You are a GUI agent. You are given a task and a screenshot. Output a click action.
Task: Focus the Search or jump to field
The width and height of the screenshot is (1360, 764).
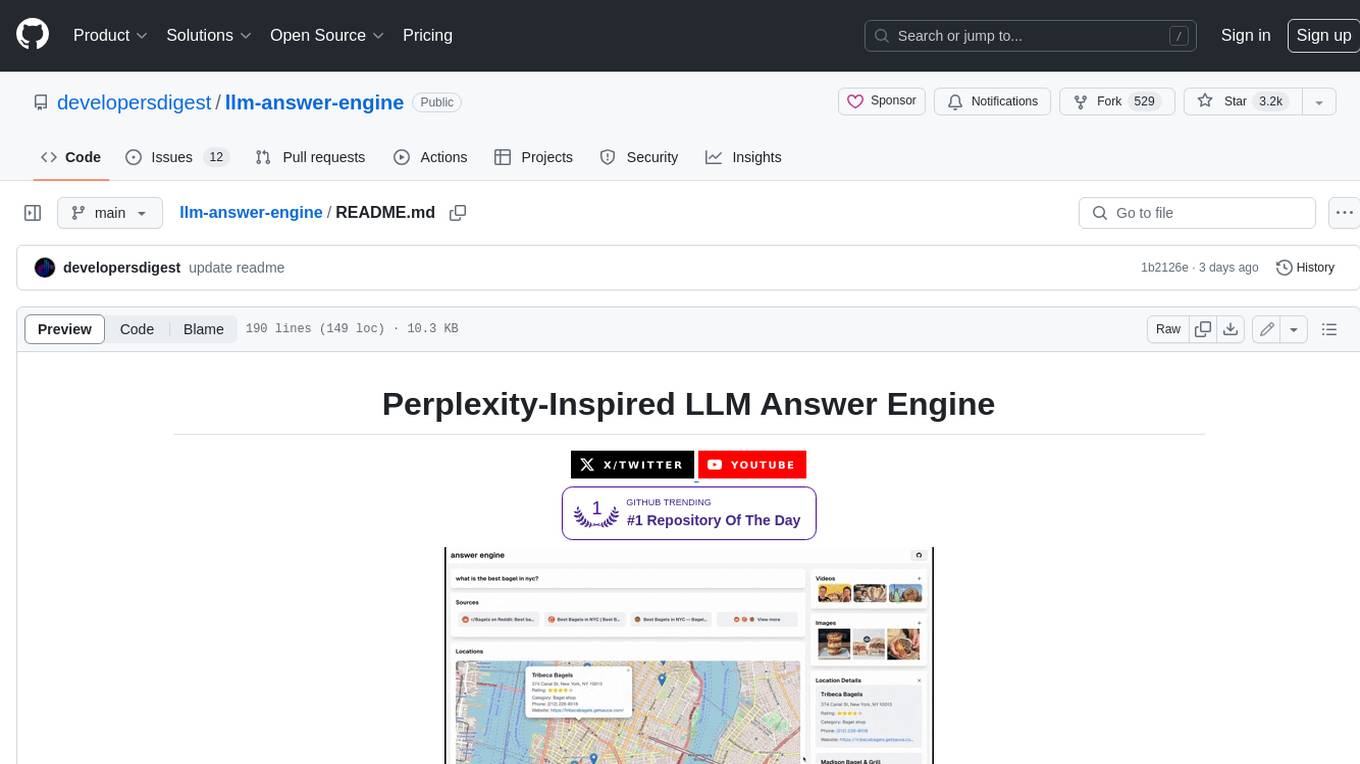(x=1032, y=35)
